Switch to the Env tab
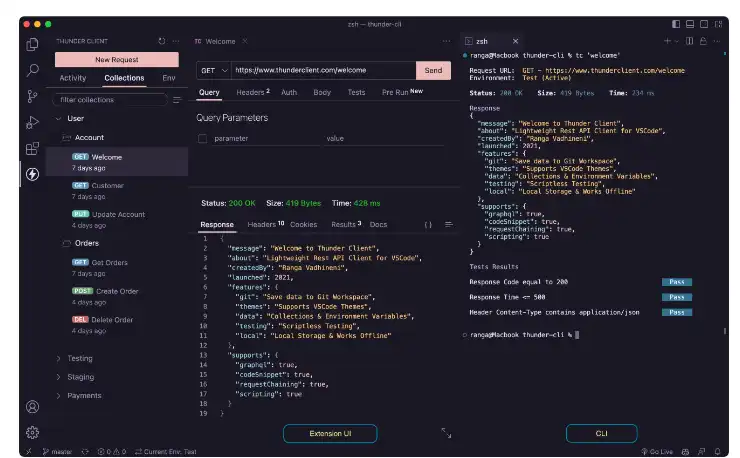Screen dimensions: 740x458 tap(169, 78)
